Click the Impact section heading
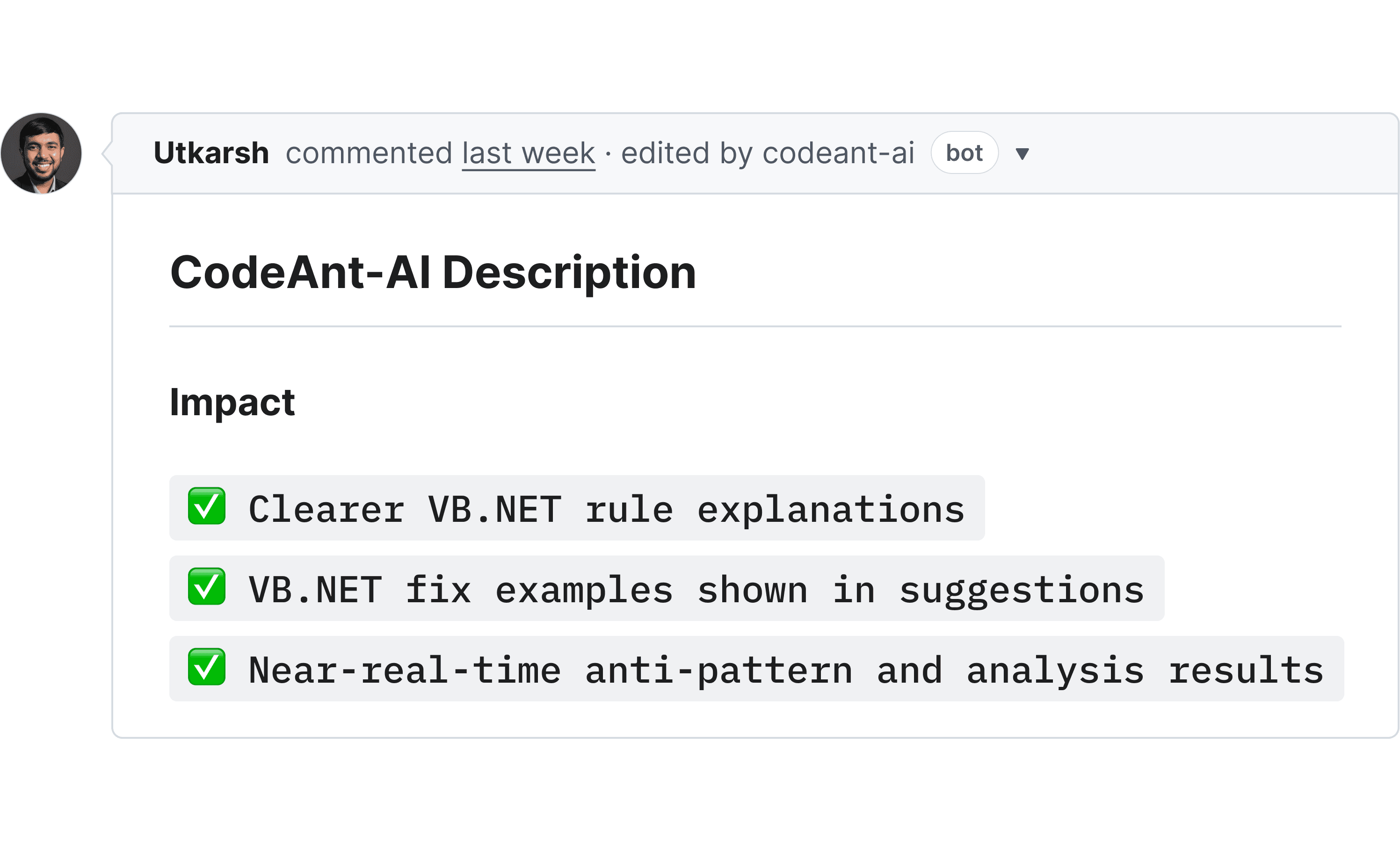The image size is (1400, 851). tap(232, 402)
